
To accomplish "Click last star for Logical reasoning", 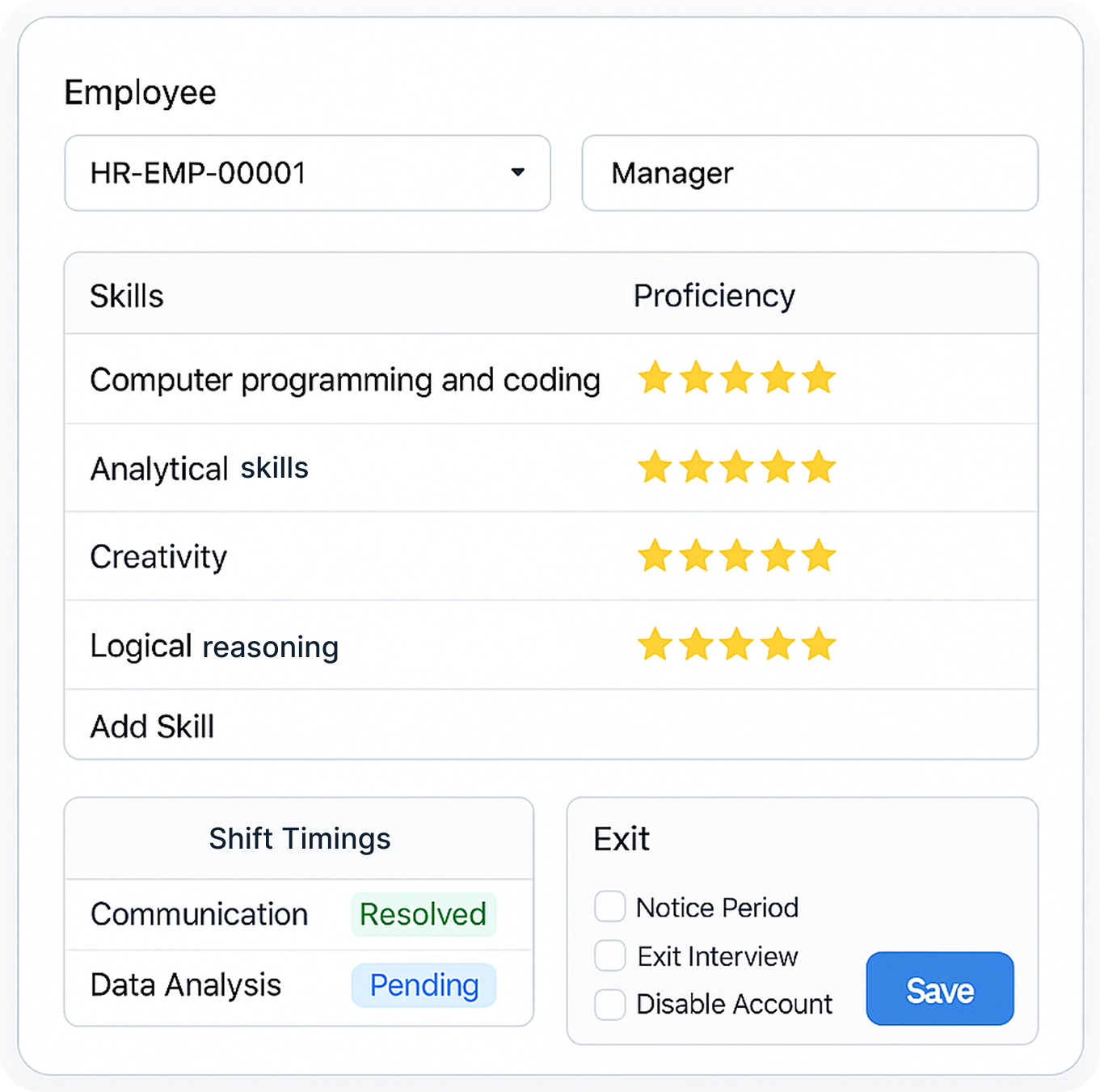I will tap(819, 645).
